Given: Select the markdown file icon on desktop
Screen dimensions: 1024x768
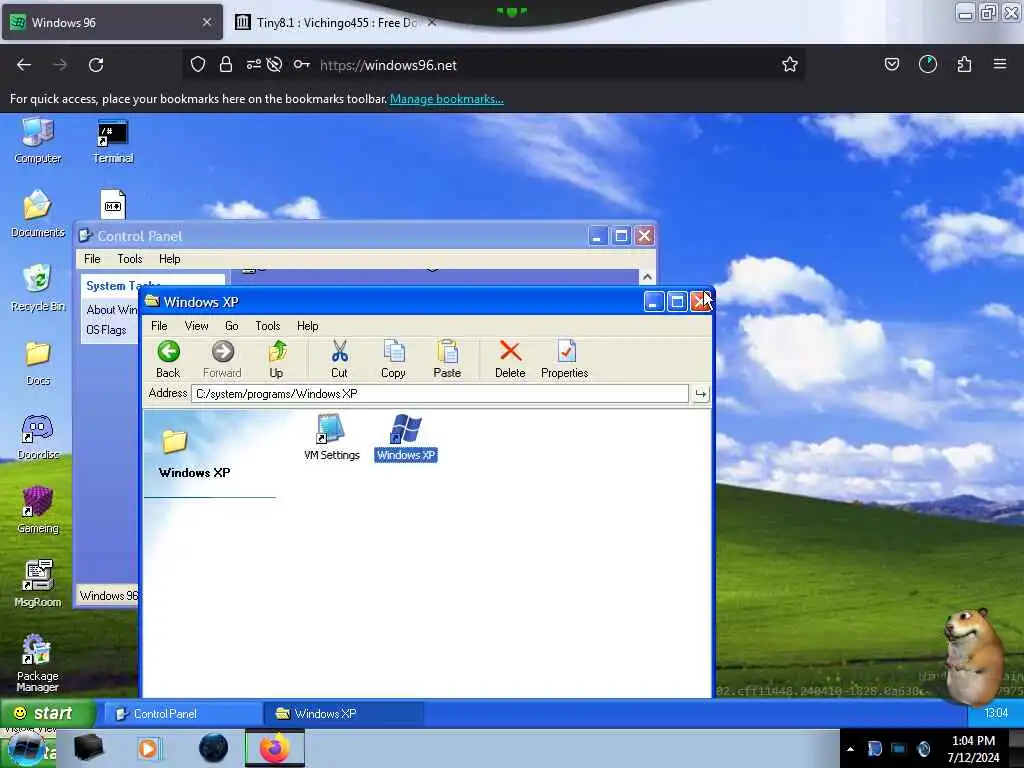Looking at the screenshot, I should (x=113, y=205).
